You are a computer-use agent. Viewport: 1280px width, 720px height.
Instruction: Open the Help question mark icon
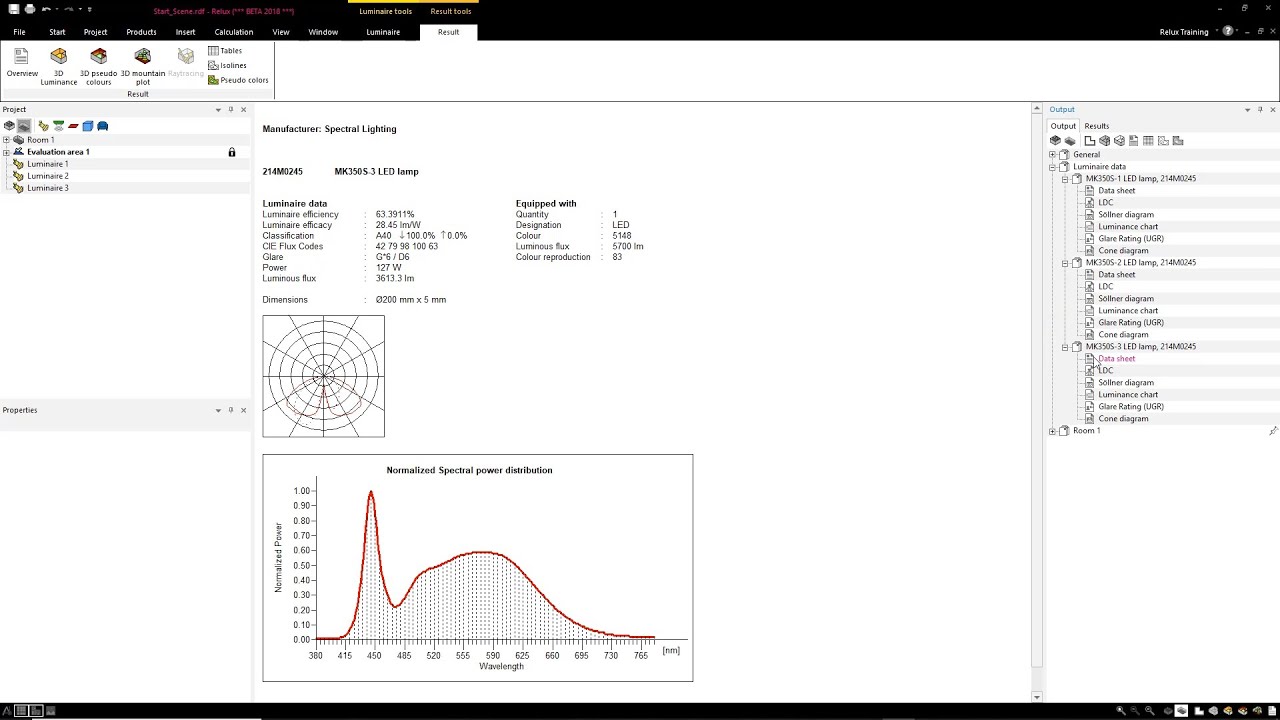pyautogui.click(x=1228, y=32)
